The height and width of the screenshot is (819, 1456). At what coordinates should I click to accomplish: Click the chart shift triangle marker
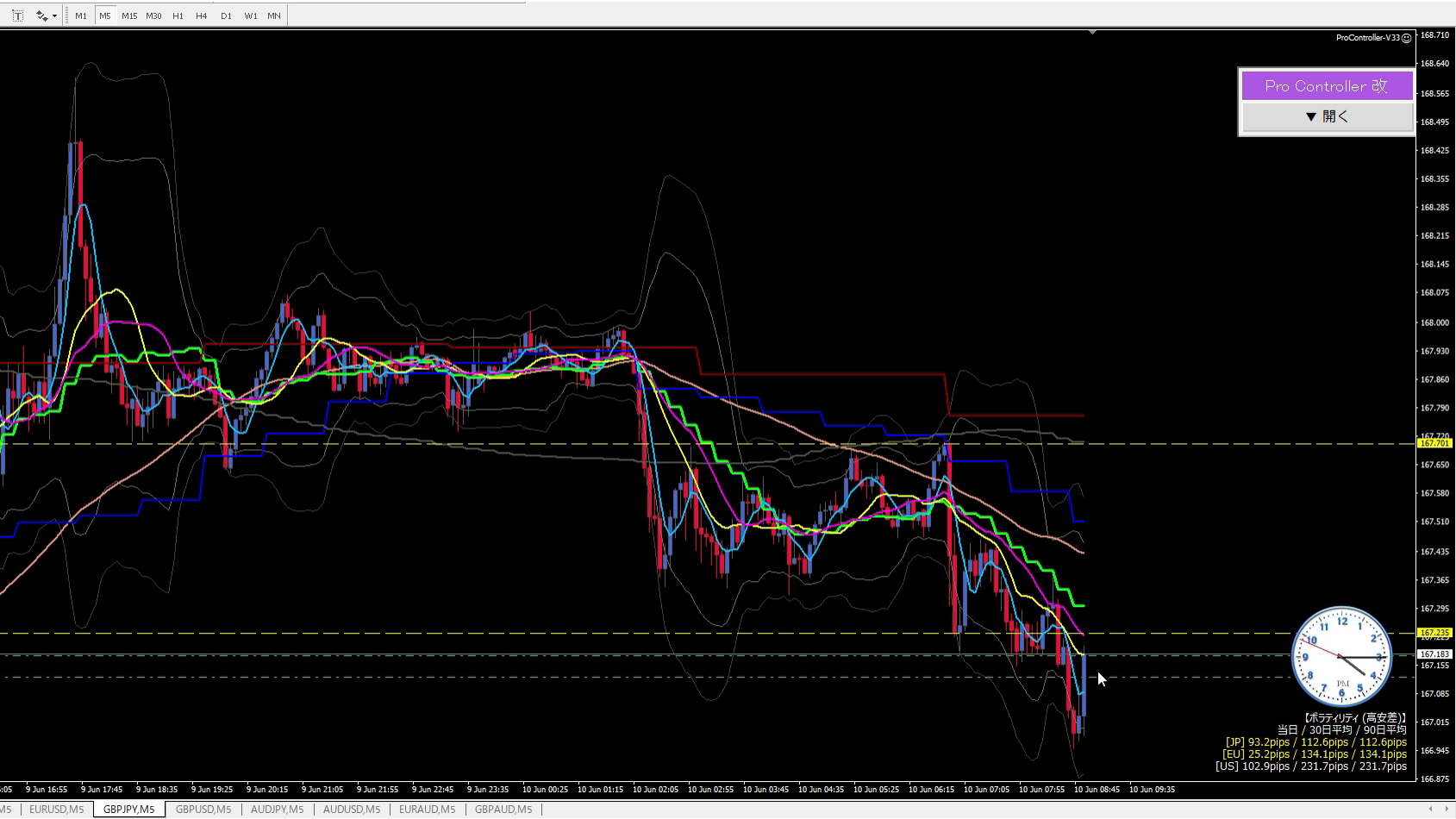[1092, 33]
